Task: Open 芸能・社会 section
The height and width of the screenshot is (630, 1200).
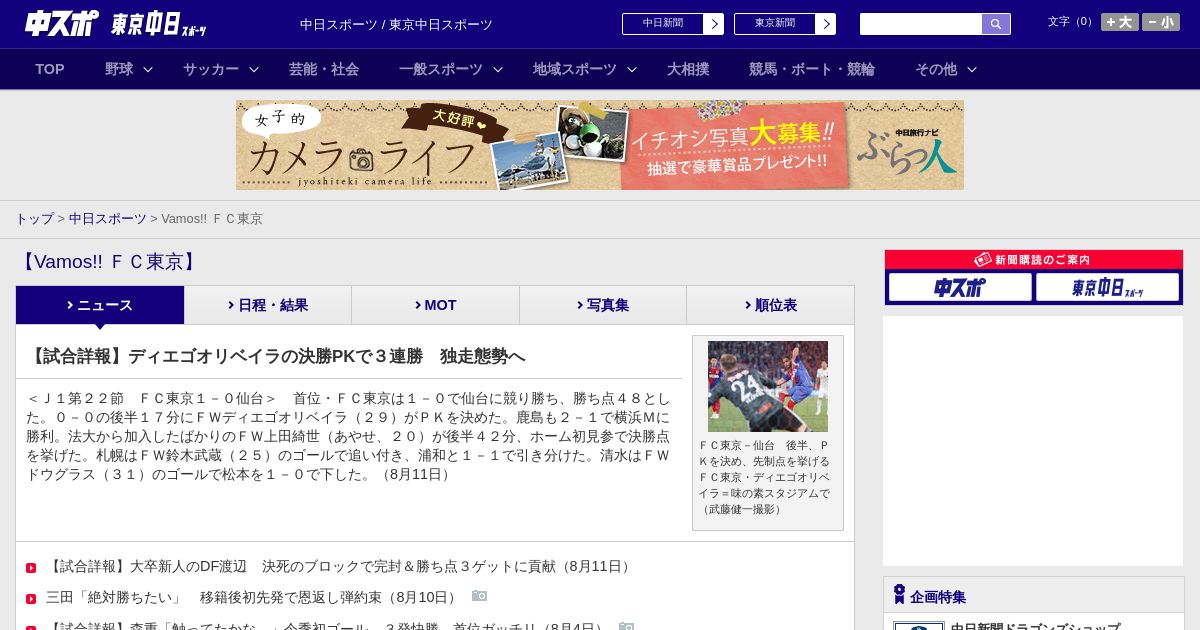Action: tap(324, 69)
